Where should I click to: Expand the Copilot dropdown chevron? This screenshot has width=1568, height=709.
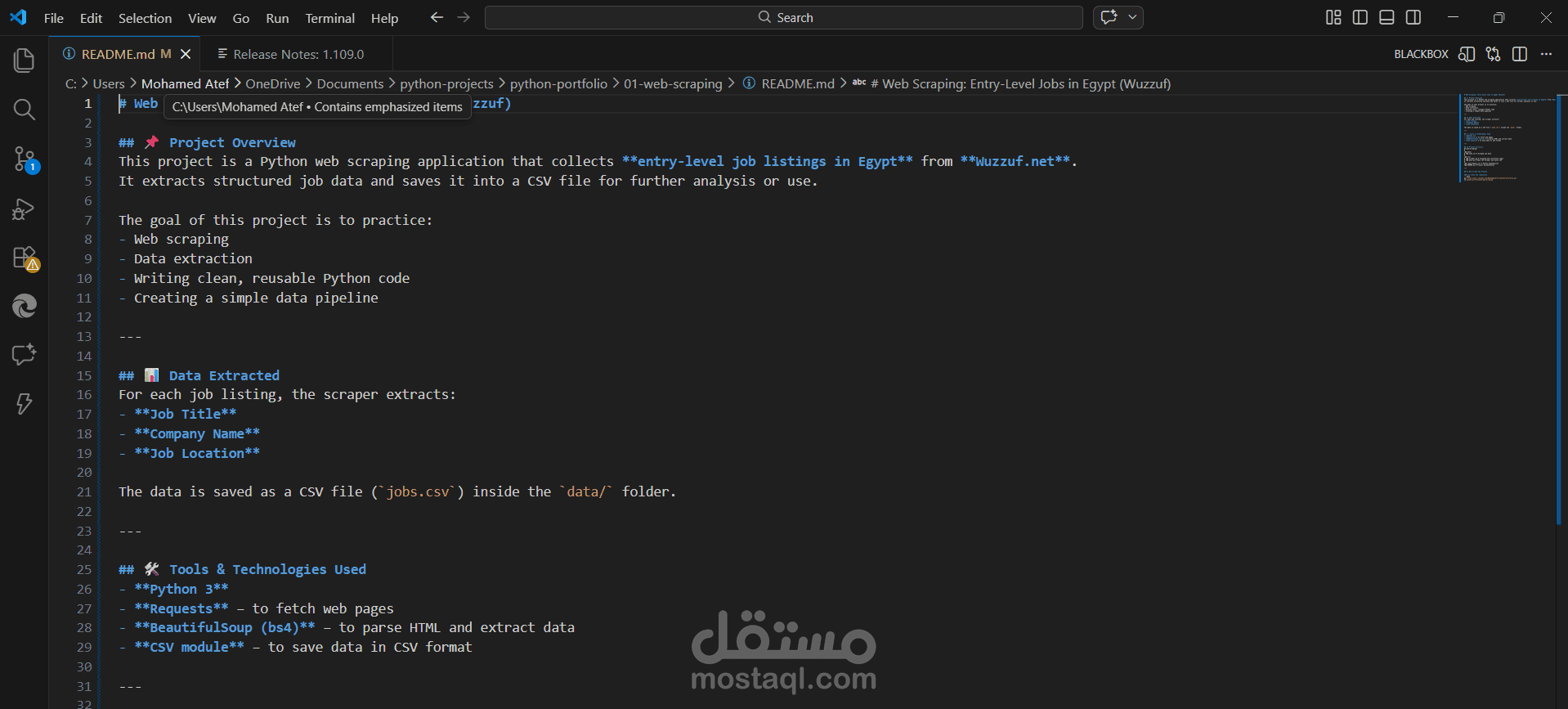(x=1132, y=17)
